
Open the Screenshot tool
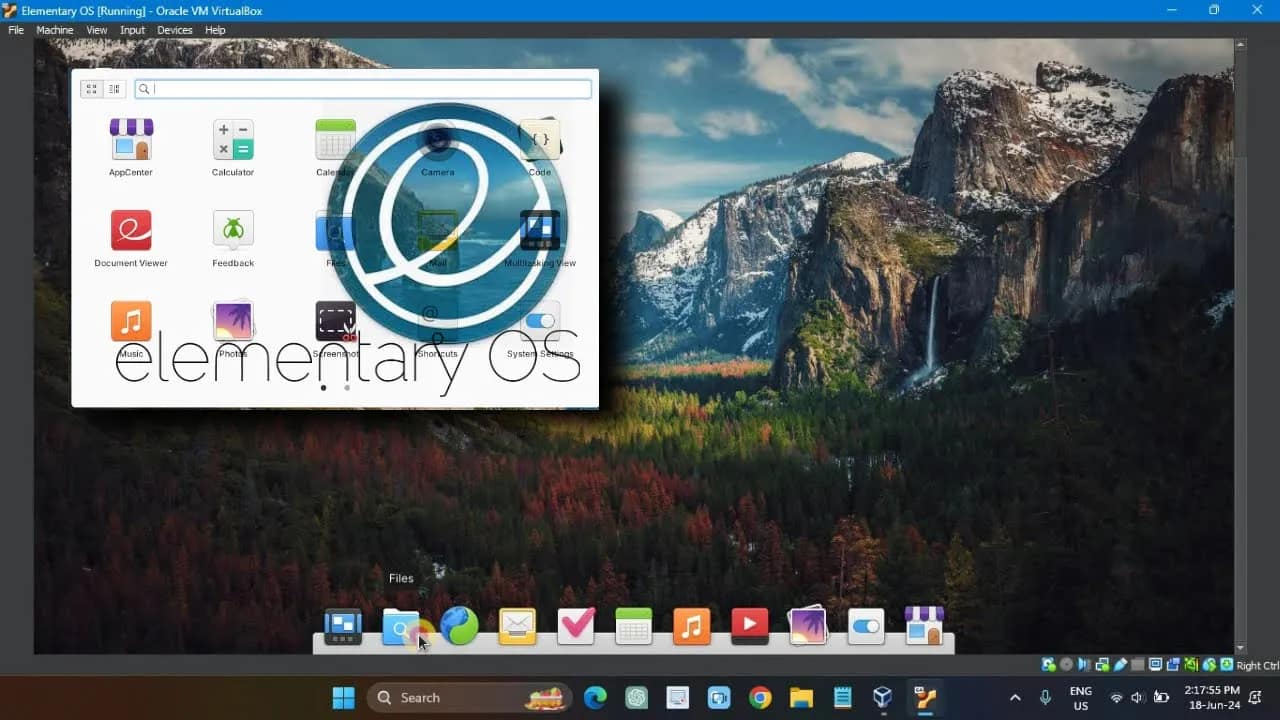(x=335, y=320)
